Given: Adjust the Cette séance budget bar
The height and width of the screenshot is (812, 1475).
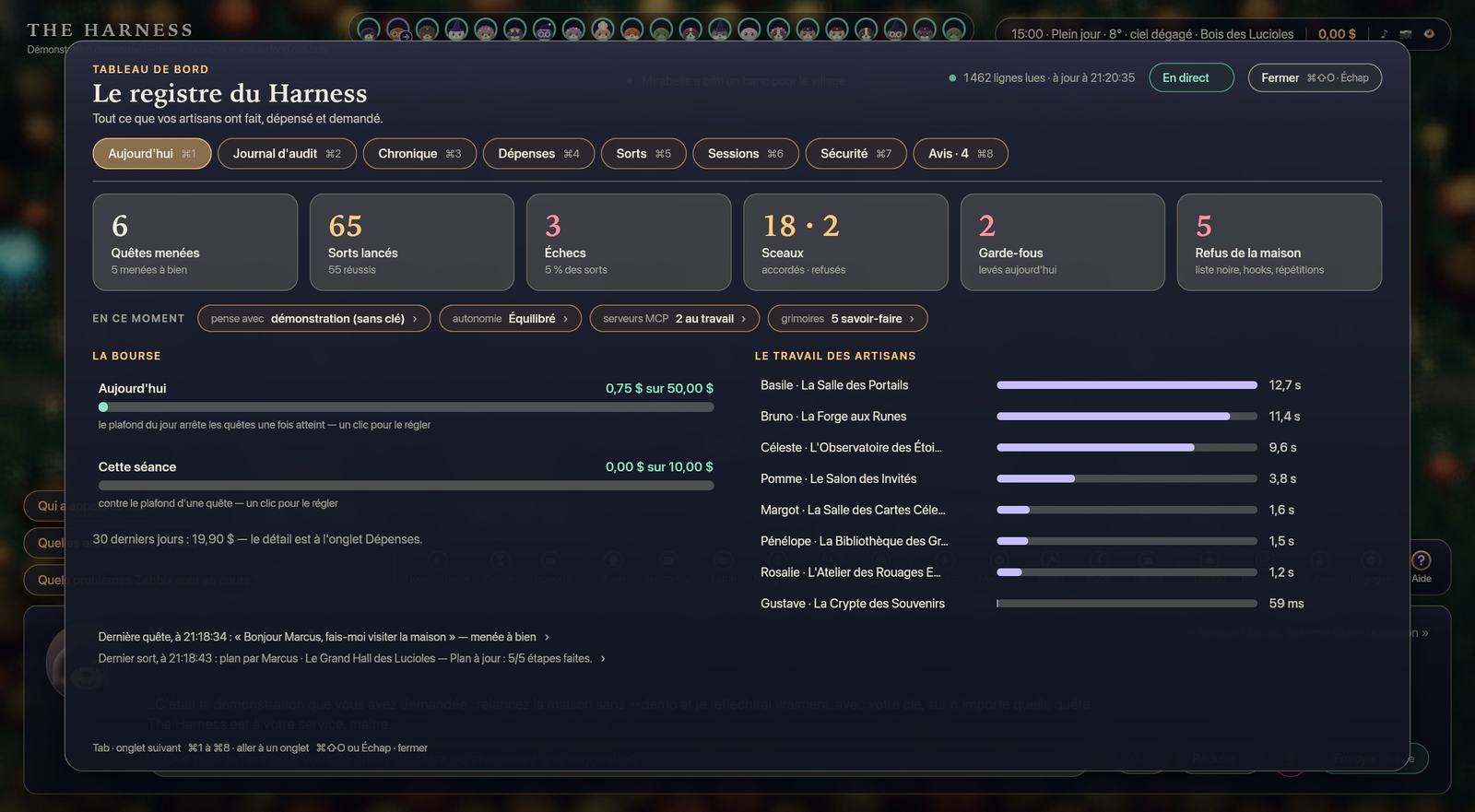Looking at the screenshot, I should [406, 485].
